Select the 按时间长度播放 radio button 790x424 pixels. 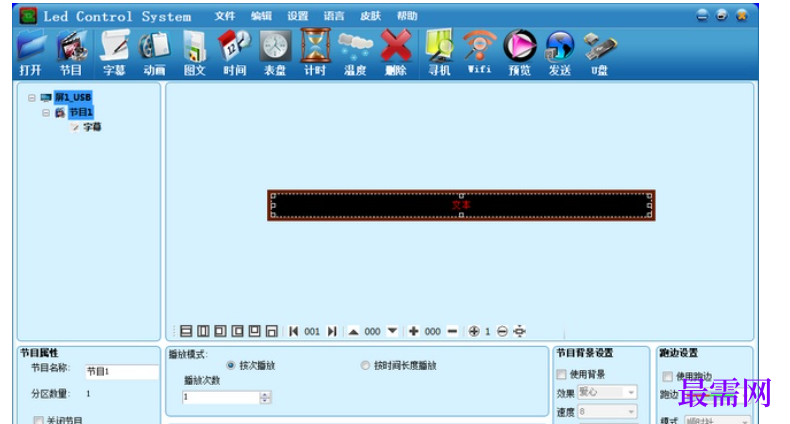[x=365, y=366]
